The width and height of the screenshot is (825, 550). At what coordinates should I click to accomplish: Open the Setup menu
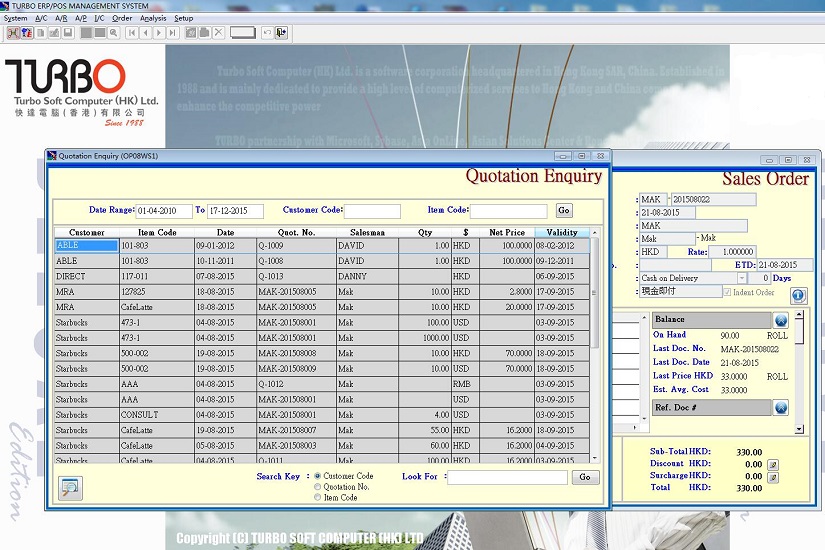pos(184,18)
